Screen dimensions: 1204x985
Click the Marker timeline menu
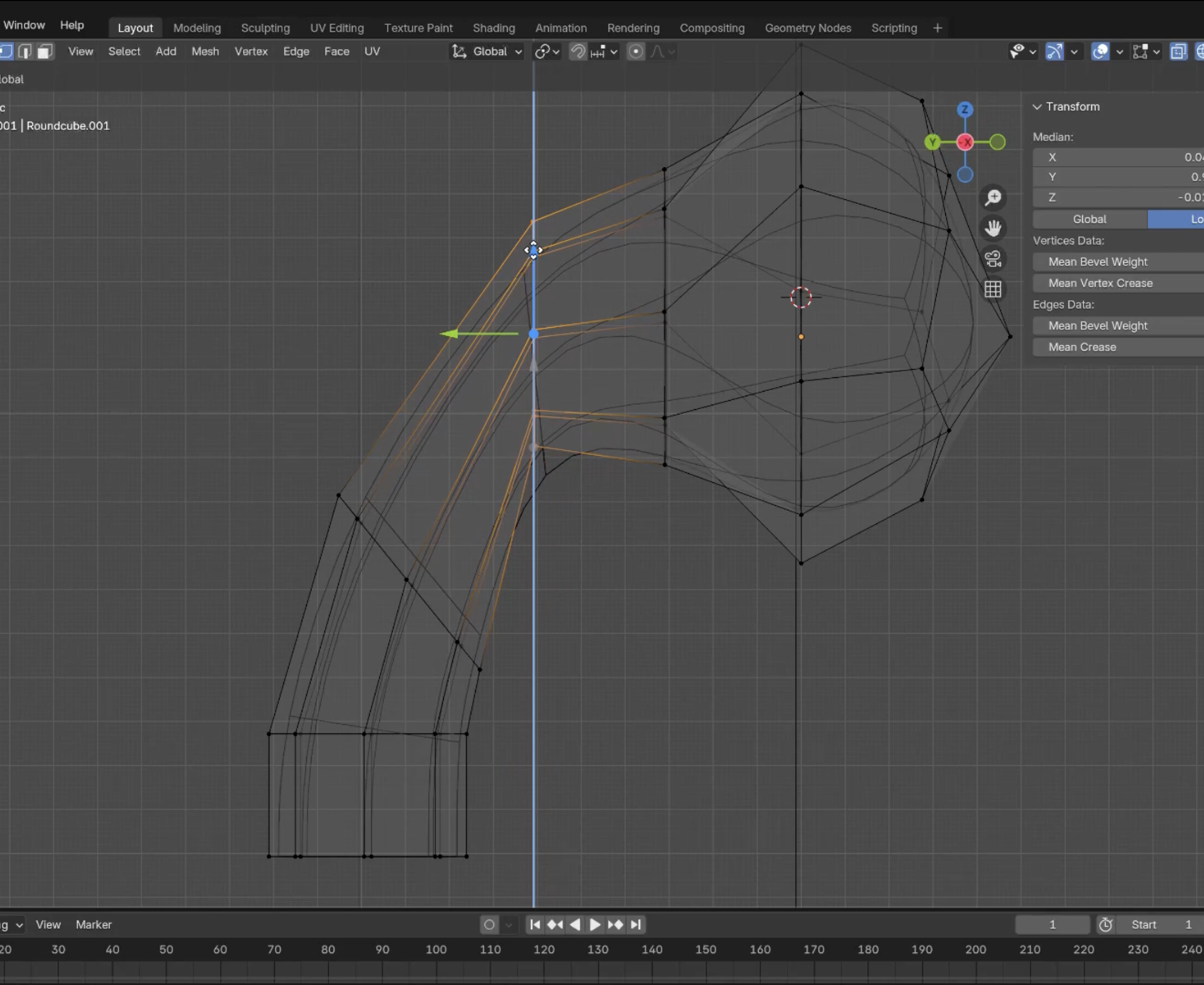pos(94,924)
